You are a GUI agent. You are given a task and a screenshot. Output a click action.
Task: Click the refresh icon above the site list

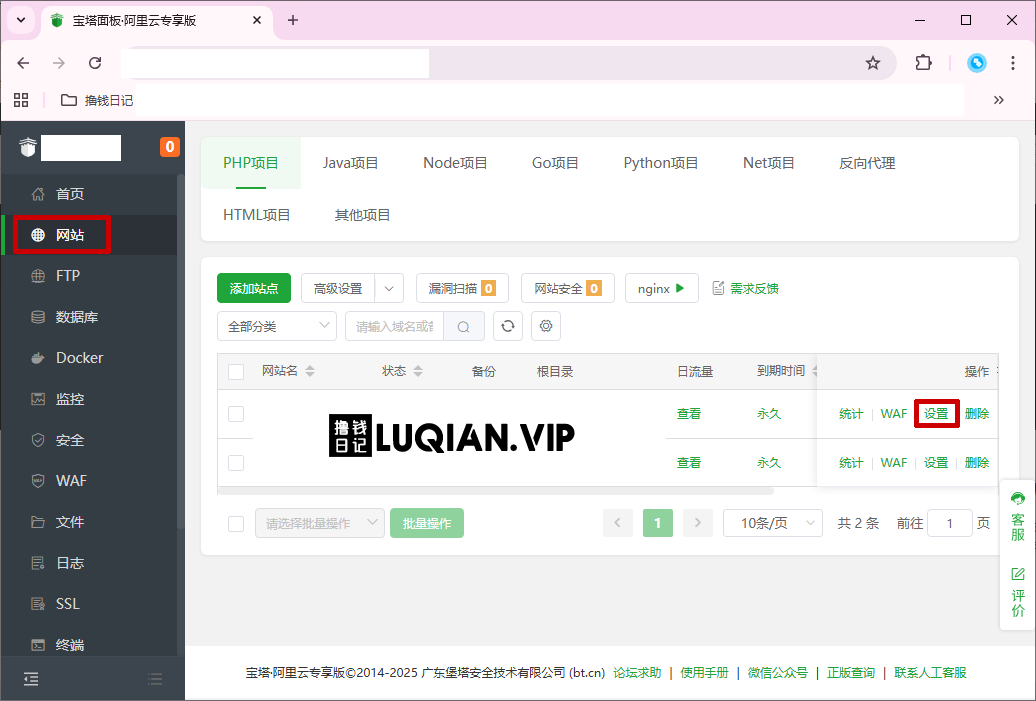(x=508, y=325)
